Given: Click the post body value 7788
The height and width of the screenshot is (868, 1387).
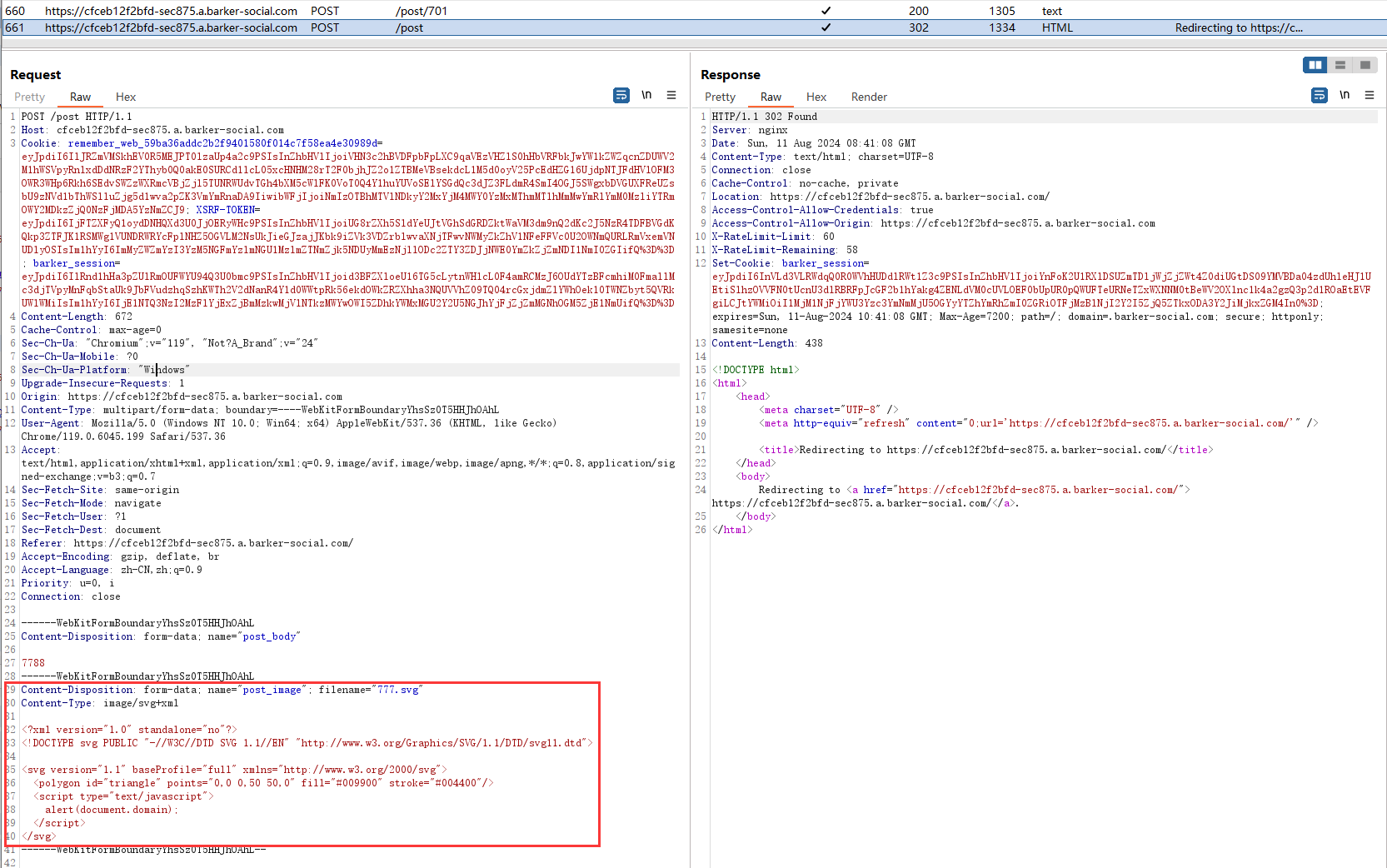Looking at the screenshot, I should pyautogui.click(x=33, y=663).
